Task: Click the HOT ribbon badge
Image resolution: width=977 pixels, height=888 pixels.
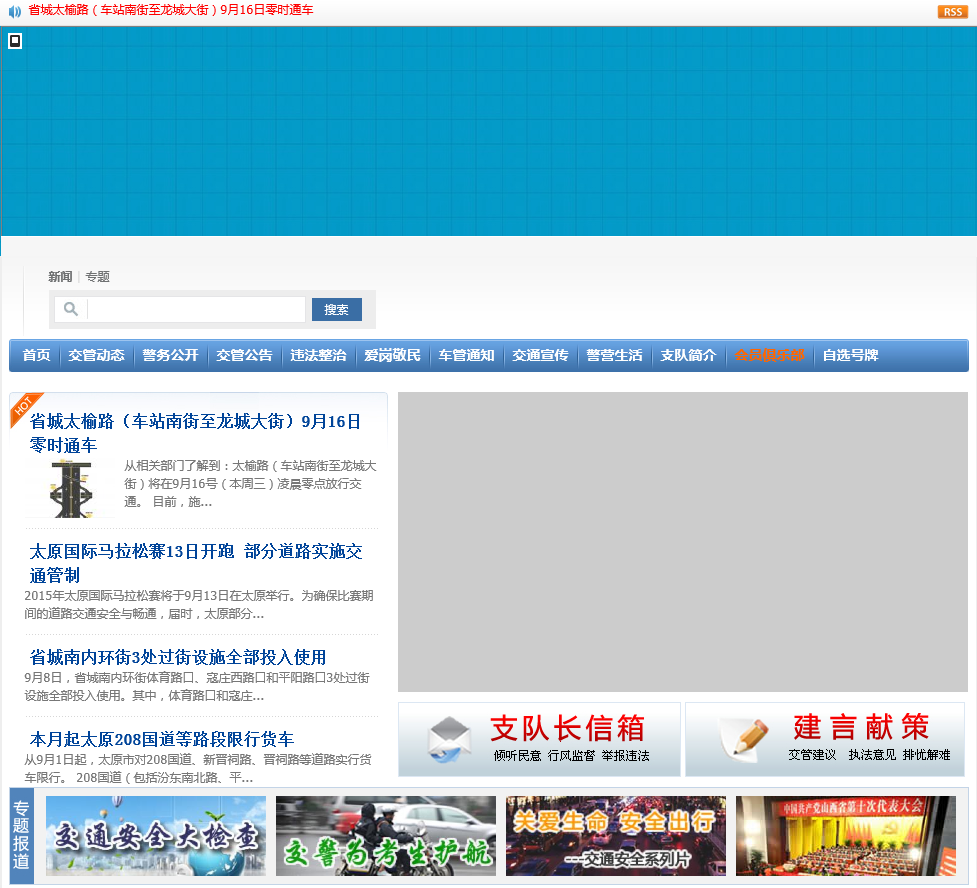Action: pyautogui.click(x=26, y=408)
